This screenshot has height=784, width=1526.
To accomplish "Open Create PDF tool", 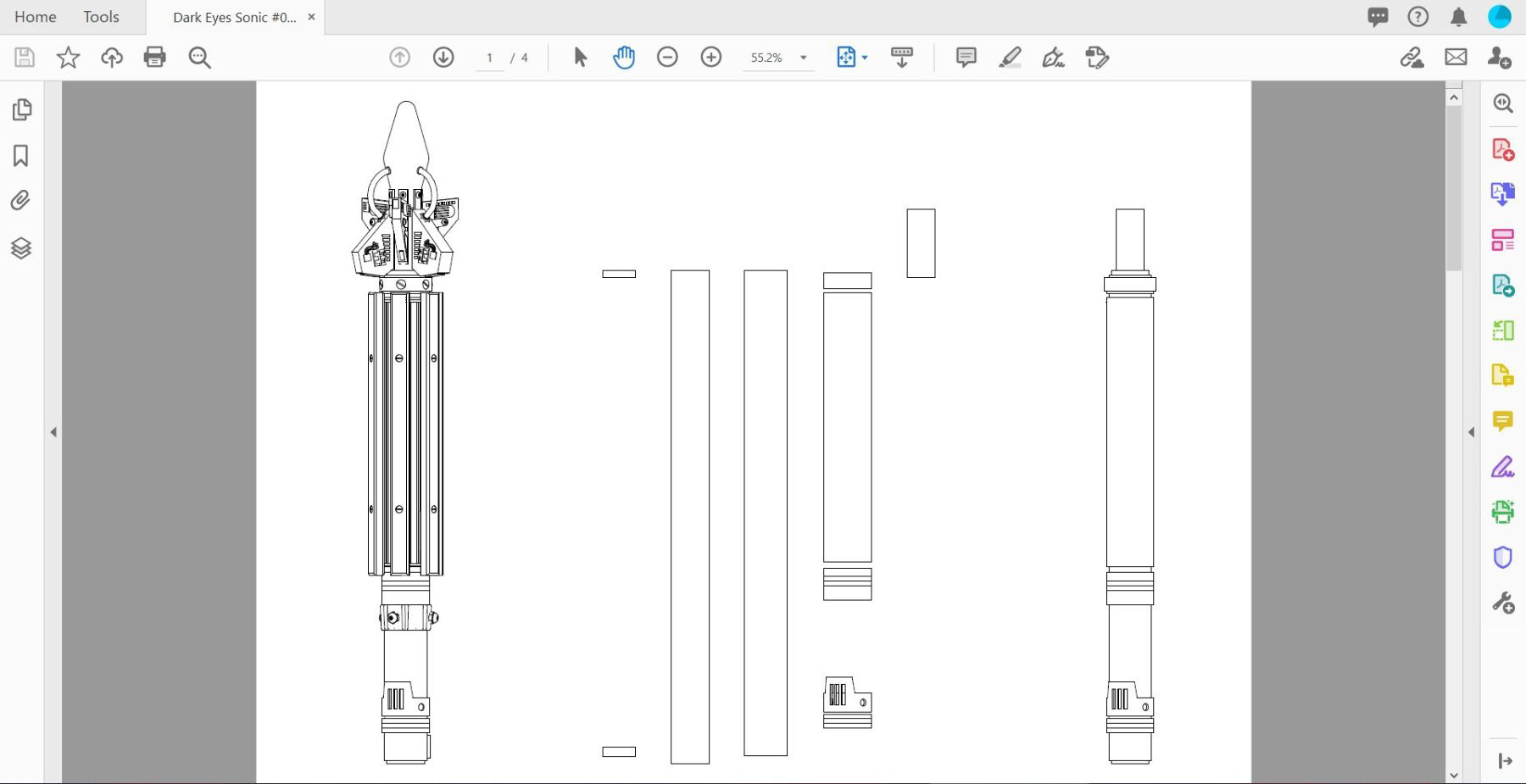I will [x=1503, y=150].
